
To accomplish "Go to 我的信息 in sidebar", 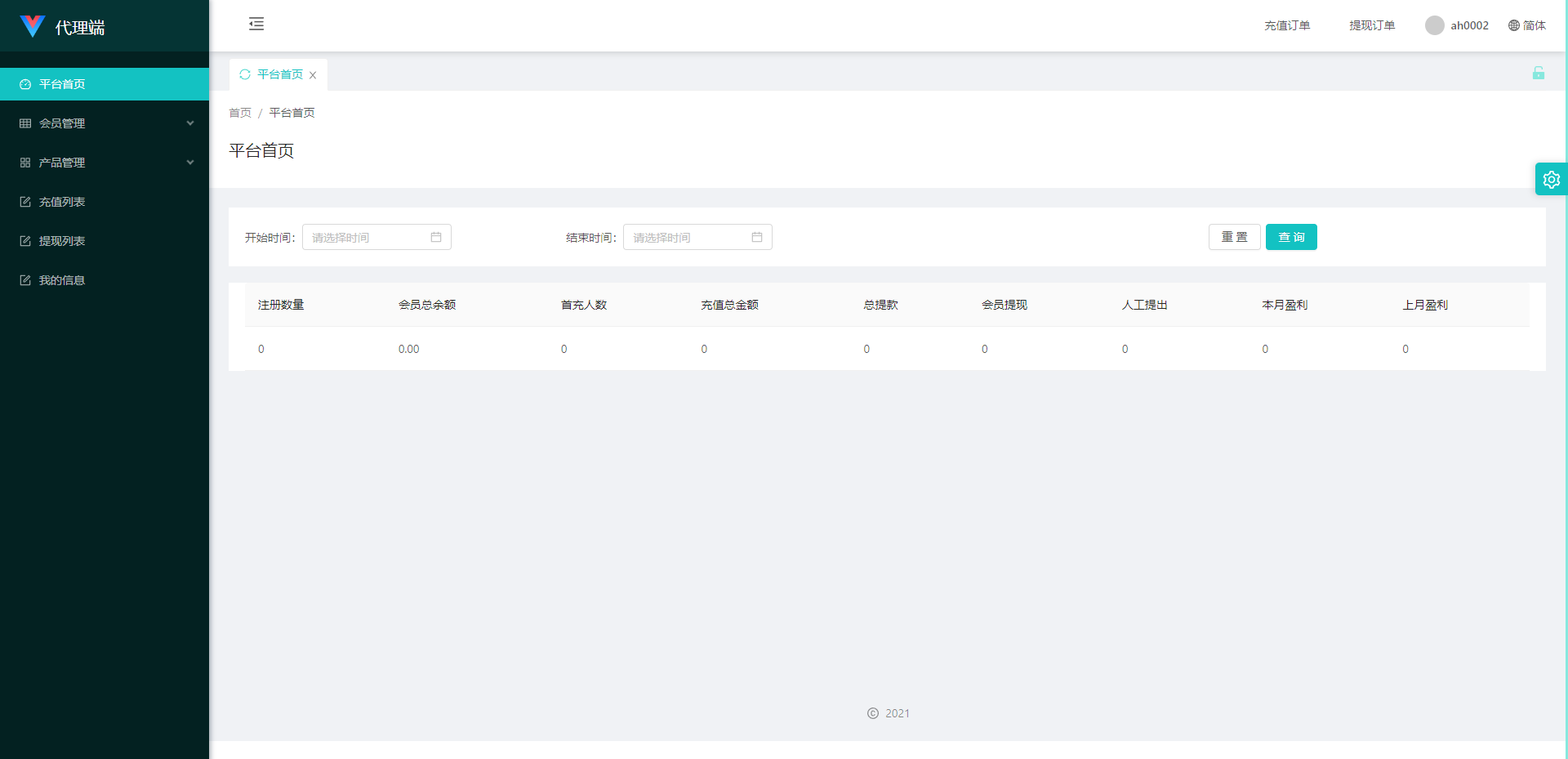I will 62,280.
